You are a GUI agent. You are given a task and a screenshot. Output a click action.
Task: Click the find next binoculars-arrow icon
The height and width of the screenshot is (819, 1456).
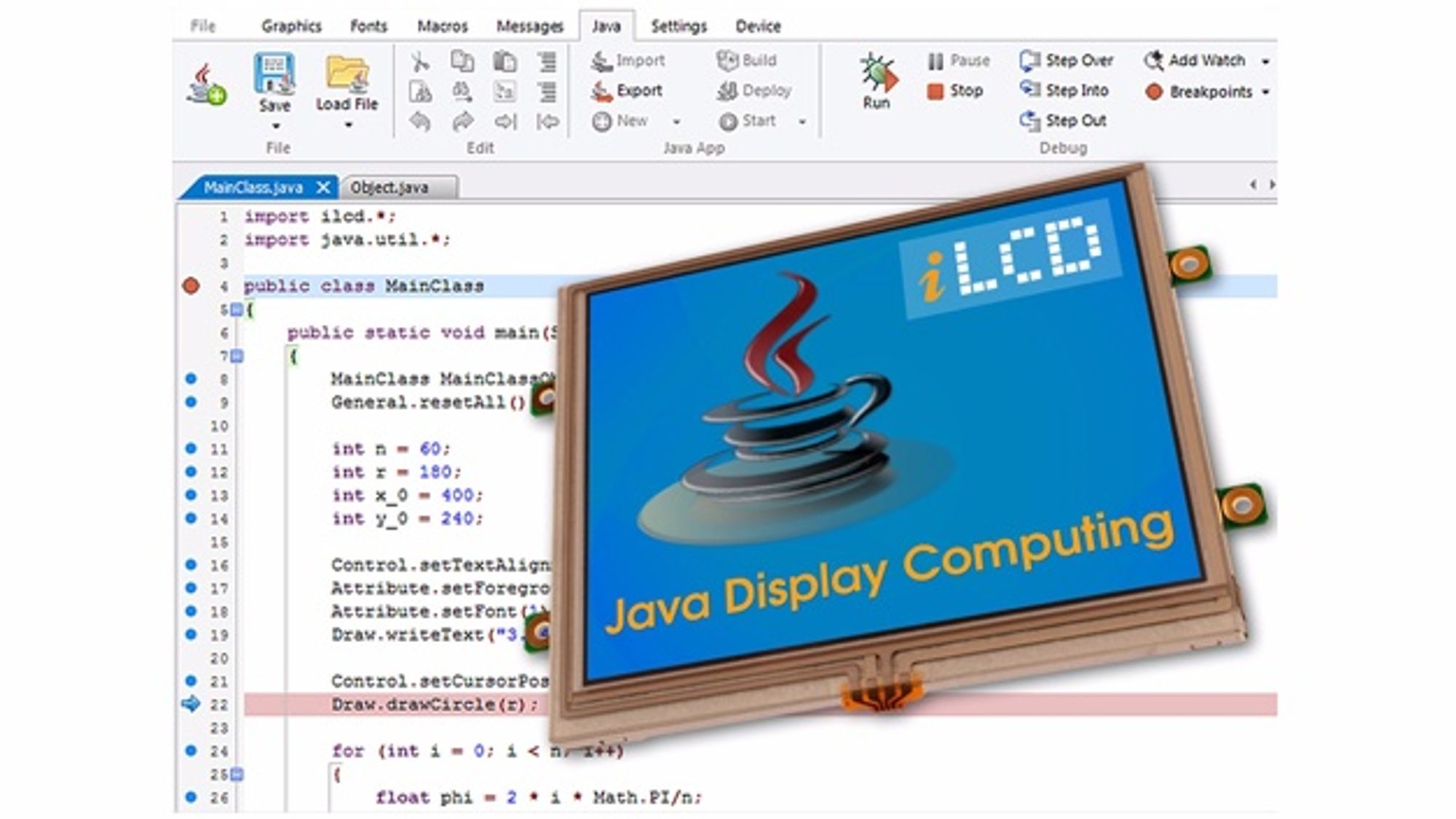(462, 92)
